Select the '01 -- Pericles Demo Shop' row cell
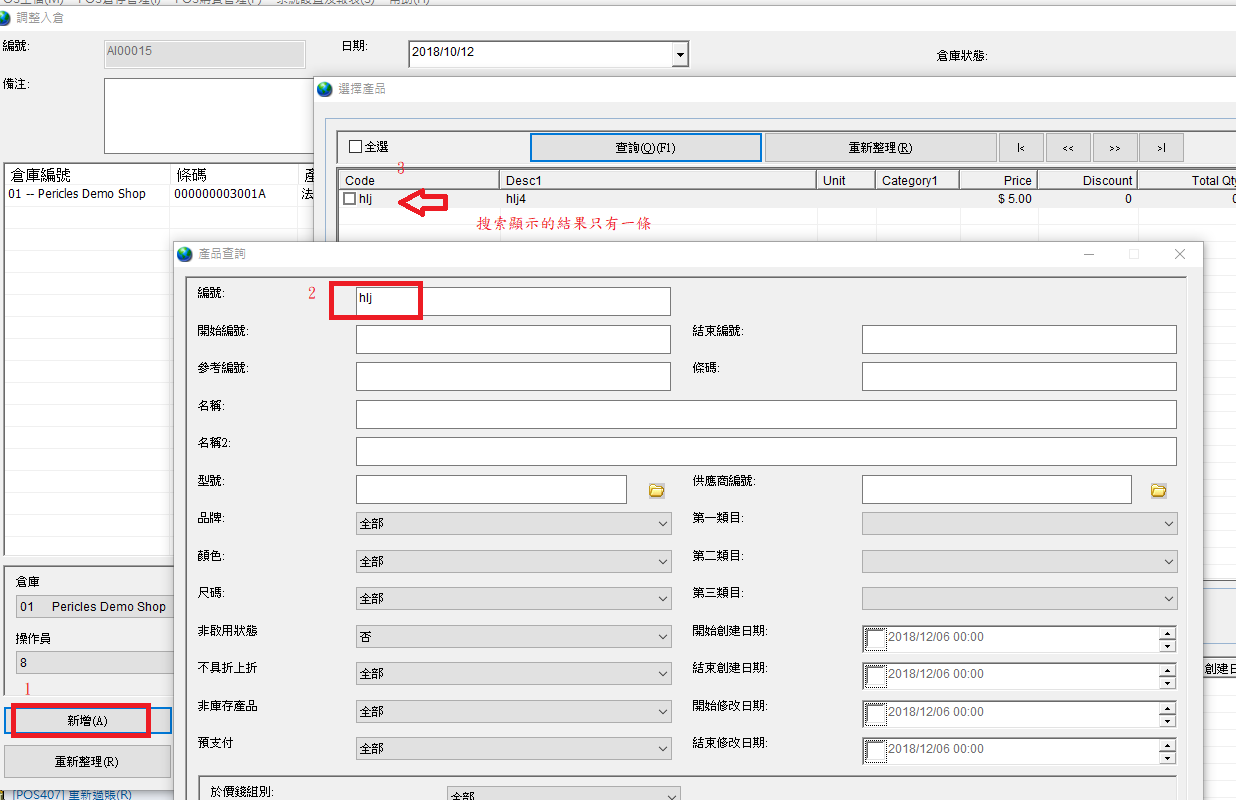Image resolution: width=1236 pixels, height=800 pixels. tap(88, 194)
